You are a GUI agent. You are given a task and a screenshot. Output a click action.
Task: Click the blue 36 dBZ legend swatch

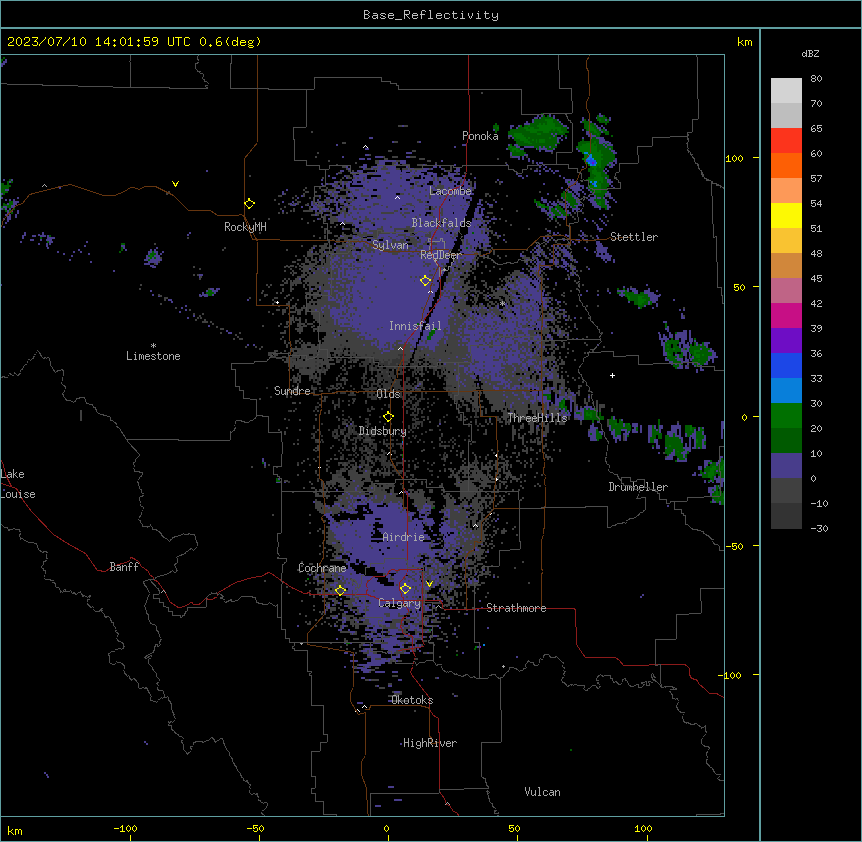pyautogui.click(x=786, y=365)
